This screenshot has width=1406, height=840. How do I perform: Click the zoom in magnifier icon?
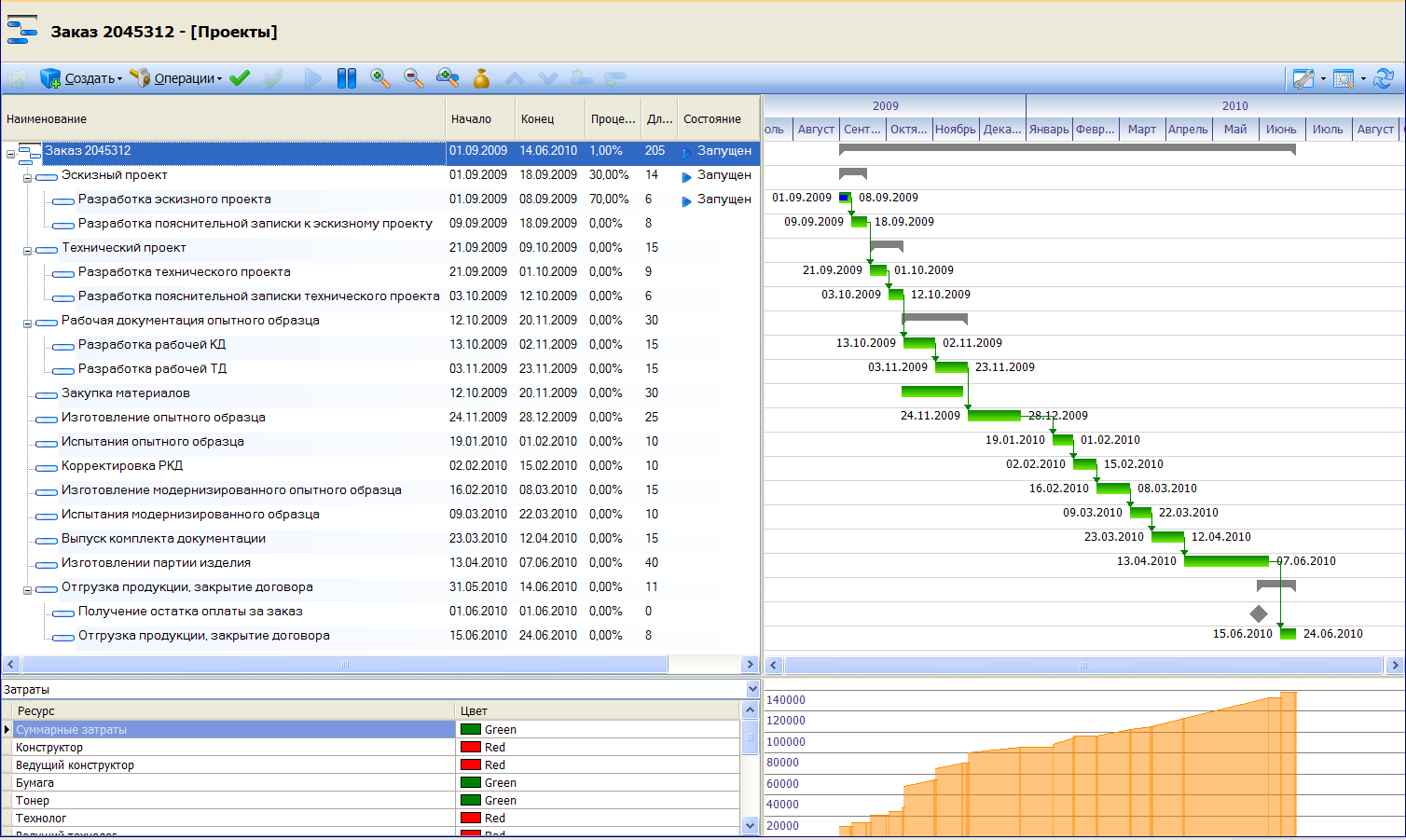(379, 78)
